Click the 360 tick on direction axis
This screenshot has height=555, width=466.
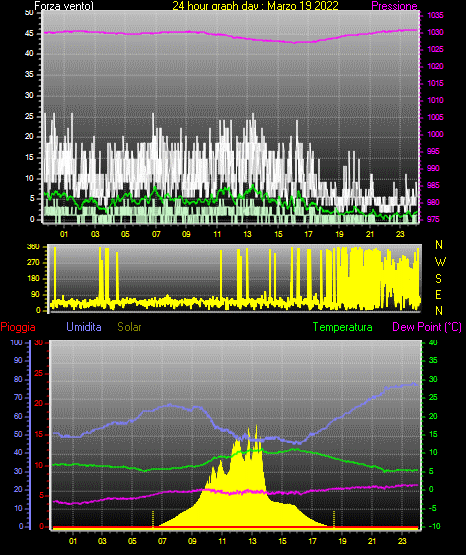[33, 247]
